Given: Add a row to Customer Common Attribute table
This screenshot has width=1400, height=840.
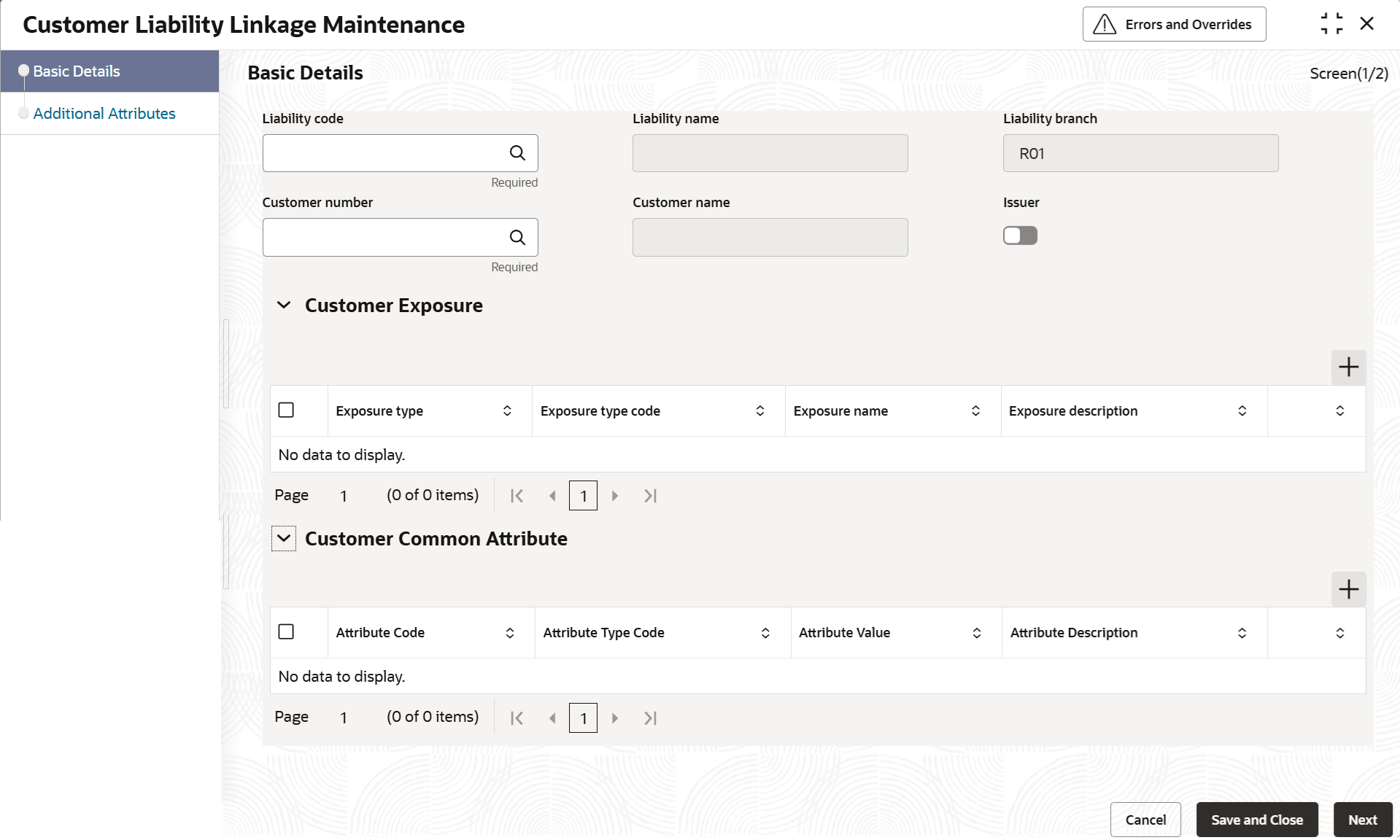Looking at the screenshot, I should point(1348,589).
